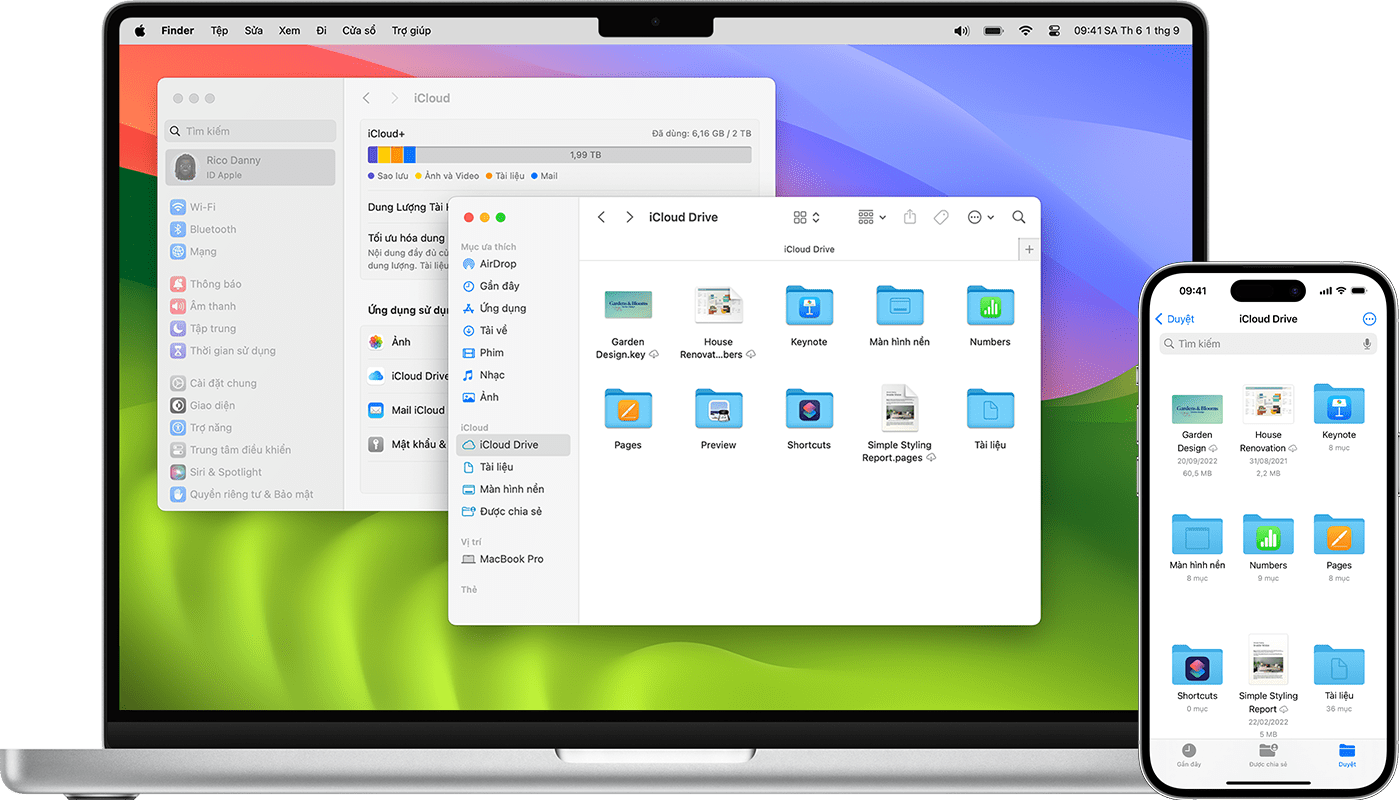The height and width of the screenshot is (800, 1400).
Task: Click the iCloud storage usage bar
Action: [559, 155]
